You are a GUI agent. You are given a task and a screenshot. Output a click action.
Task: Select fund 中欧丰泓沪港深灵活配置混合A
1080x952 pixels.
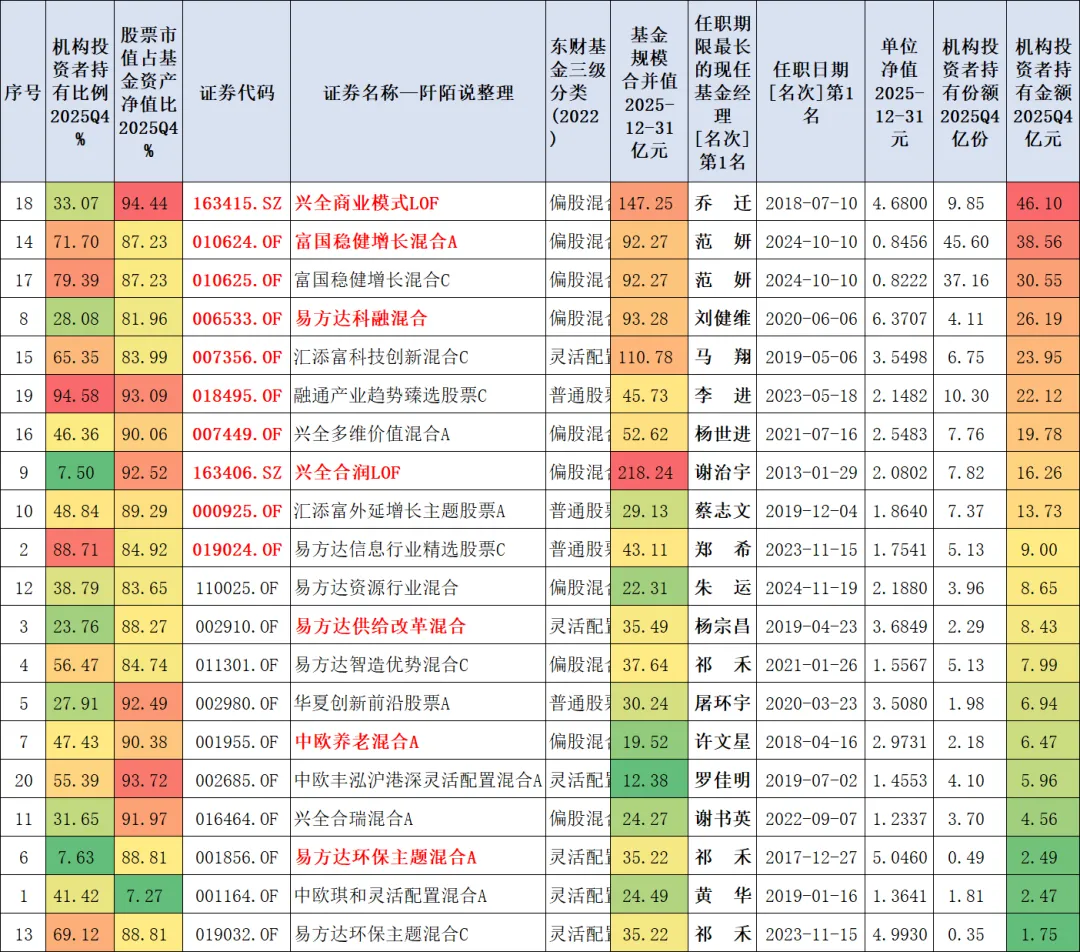tap(418, 780)
